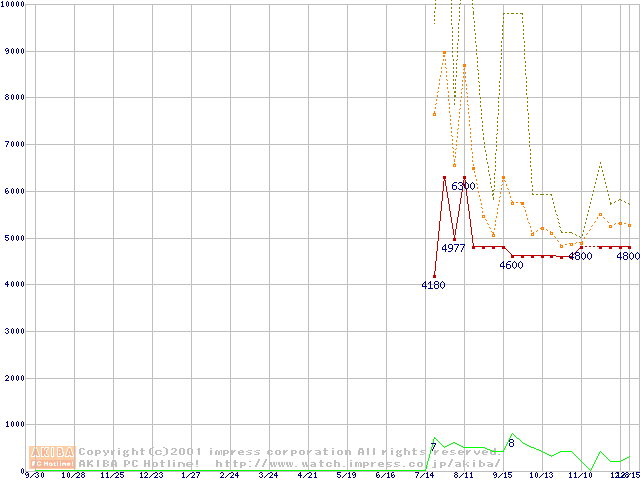Click the 10000 y-axis label
This screenshot has height=480, width=640.
tap(13, 5)
